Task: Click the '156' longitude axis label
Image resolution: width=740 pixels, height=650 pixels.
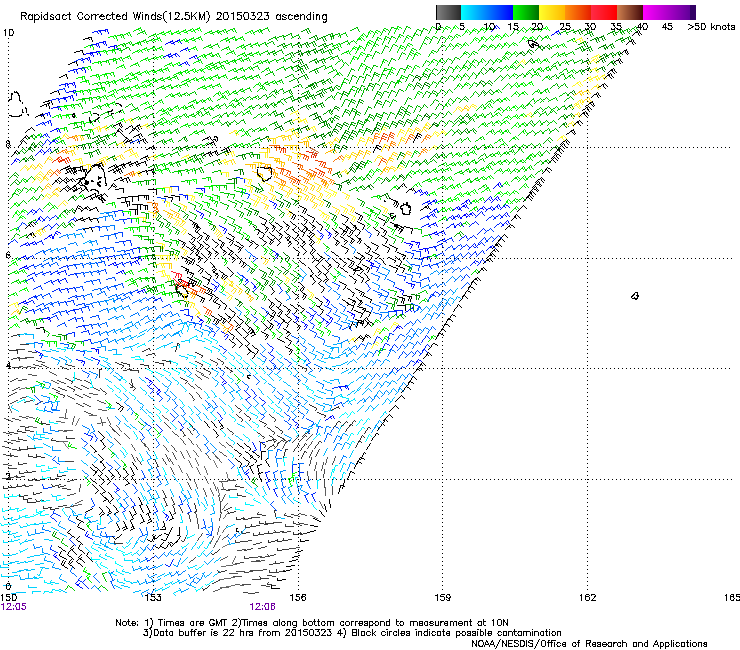Action: [x=298, y=598]
